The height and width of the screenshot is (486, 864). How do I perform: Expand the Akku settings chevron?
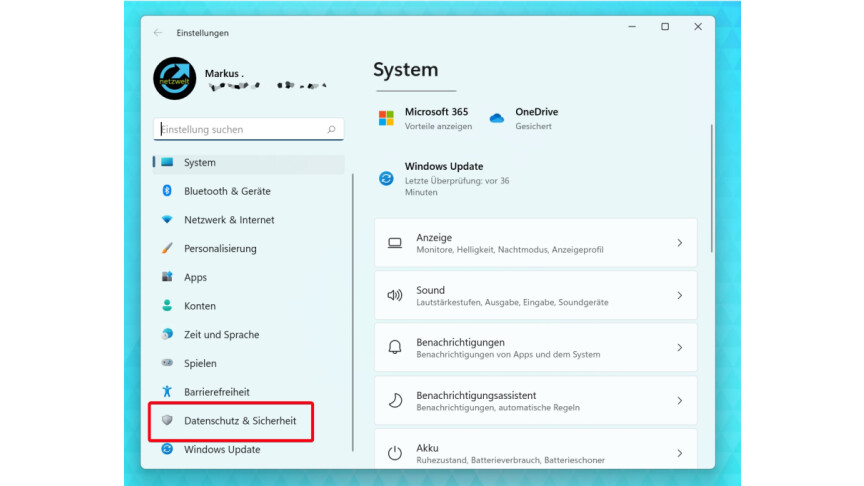coord(679,453)
